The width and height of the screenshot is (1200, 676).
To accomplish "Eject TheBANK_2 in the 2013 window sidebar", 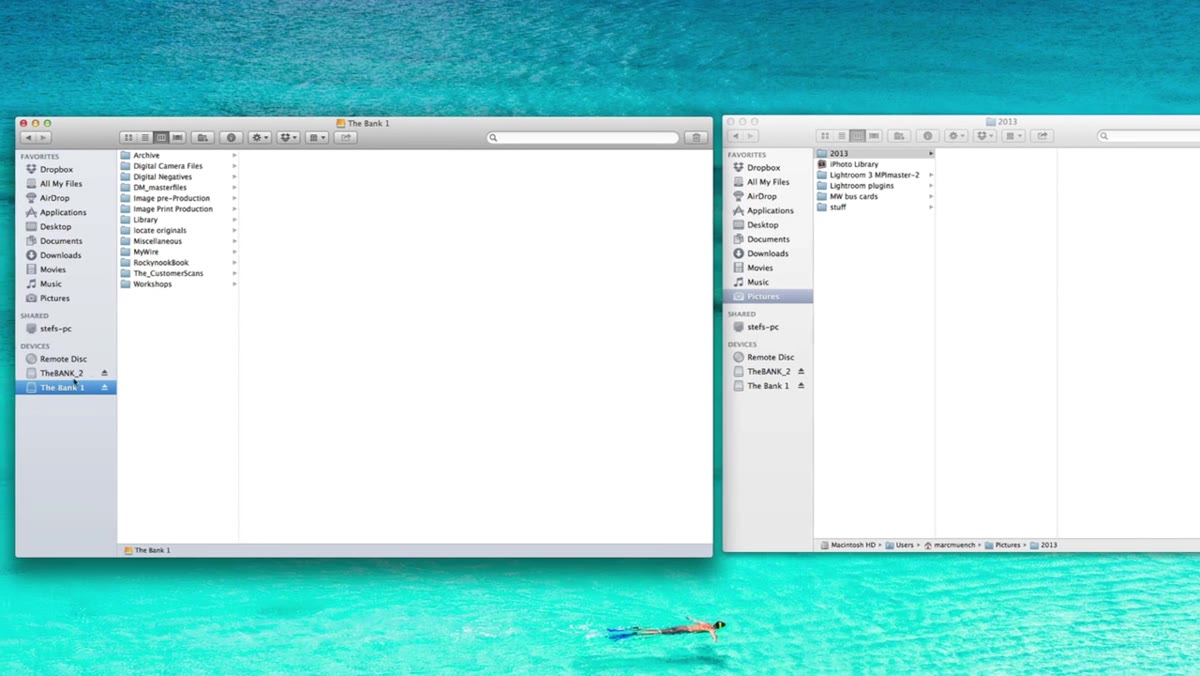I will pos(801,371).
